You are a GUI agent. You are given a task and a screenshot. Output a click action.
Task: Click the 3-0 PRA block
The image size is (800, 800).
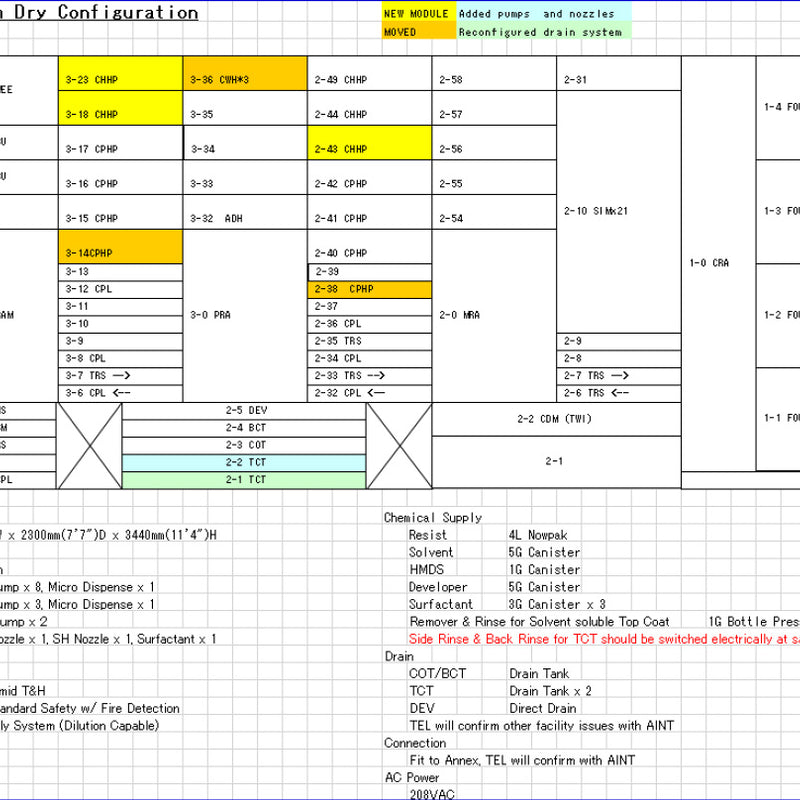[x=245, y=315]
